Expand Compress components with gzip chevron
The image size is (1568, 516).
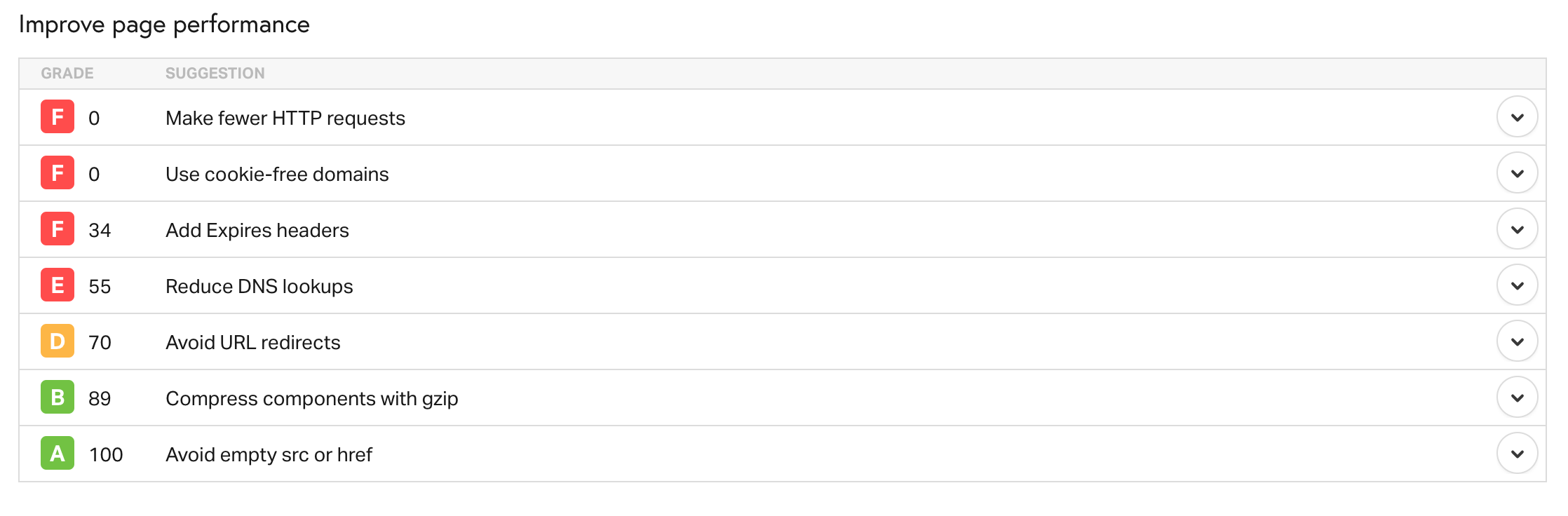pos(1517,398)
